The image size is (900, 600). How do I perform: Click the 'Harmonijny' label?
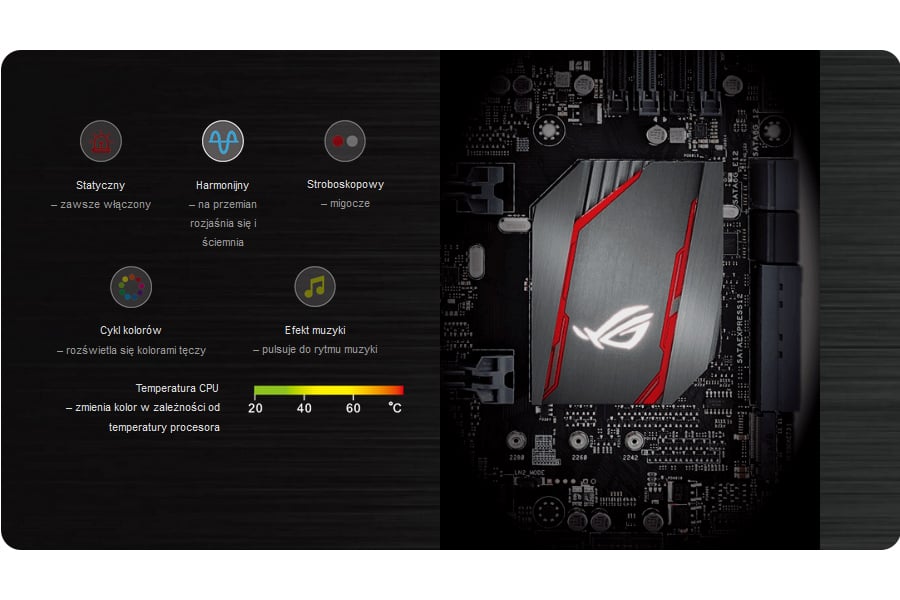pos(222,185)
